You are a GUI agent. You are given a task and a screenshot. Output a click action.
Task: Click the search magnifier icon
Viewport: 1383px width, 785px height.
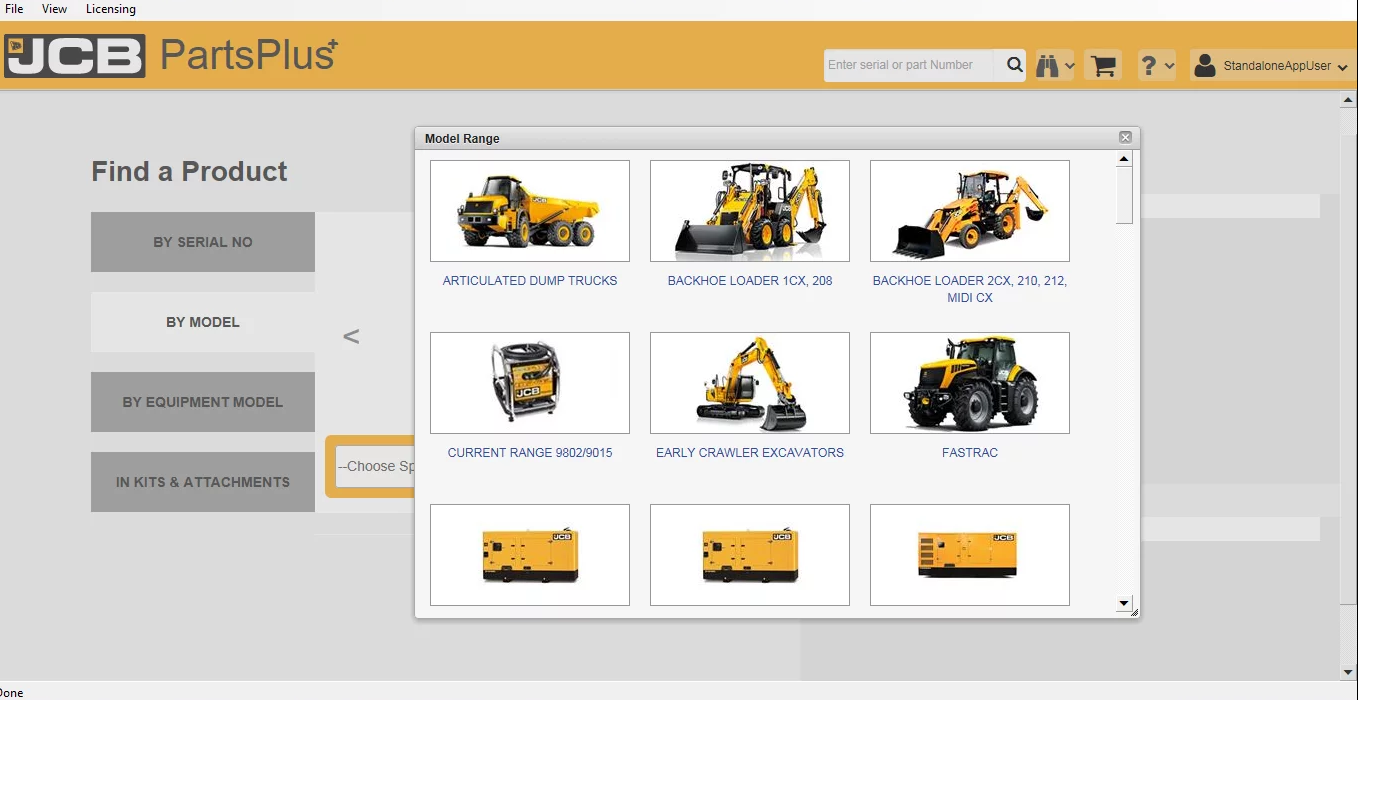(x=1013, y=64)
